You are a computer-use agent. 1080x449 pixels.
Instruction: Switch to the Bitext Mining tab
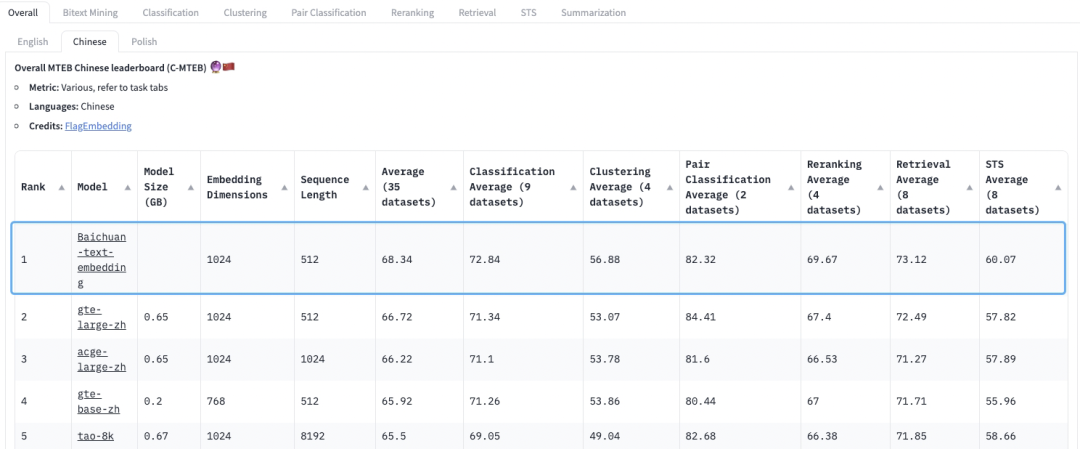[x=90, y=12]
